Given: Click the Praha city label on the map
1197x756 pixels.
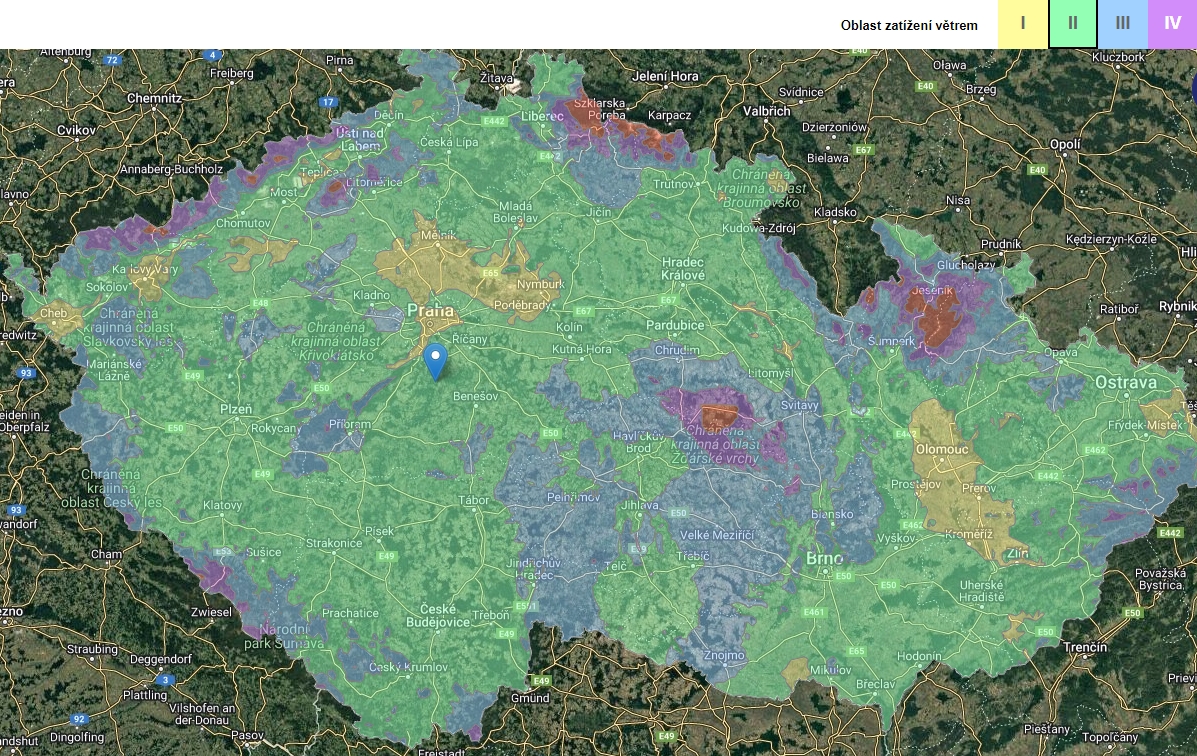Looking at the screenshot, I should click(x=431, y=312).
